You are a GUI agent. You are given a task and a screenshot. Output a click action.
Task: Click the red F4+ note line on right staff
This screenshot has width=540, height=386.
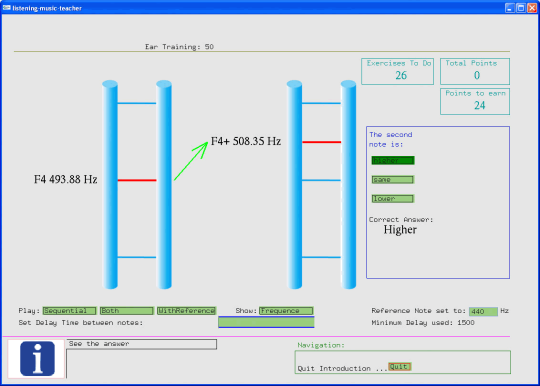321,142
